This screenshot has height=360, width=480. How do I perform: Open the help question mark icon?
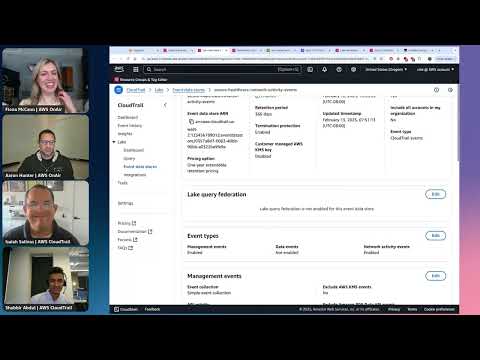pos(339,69)
